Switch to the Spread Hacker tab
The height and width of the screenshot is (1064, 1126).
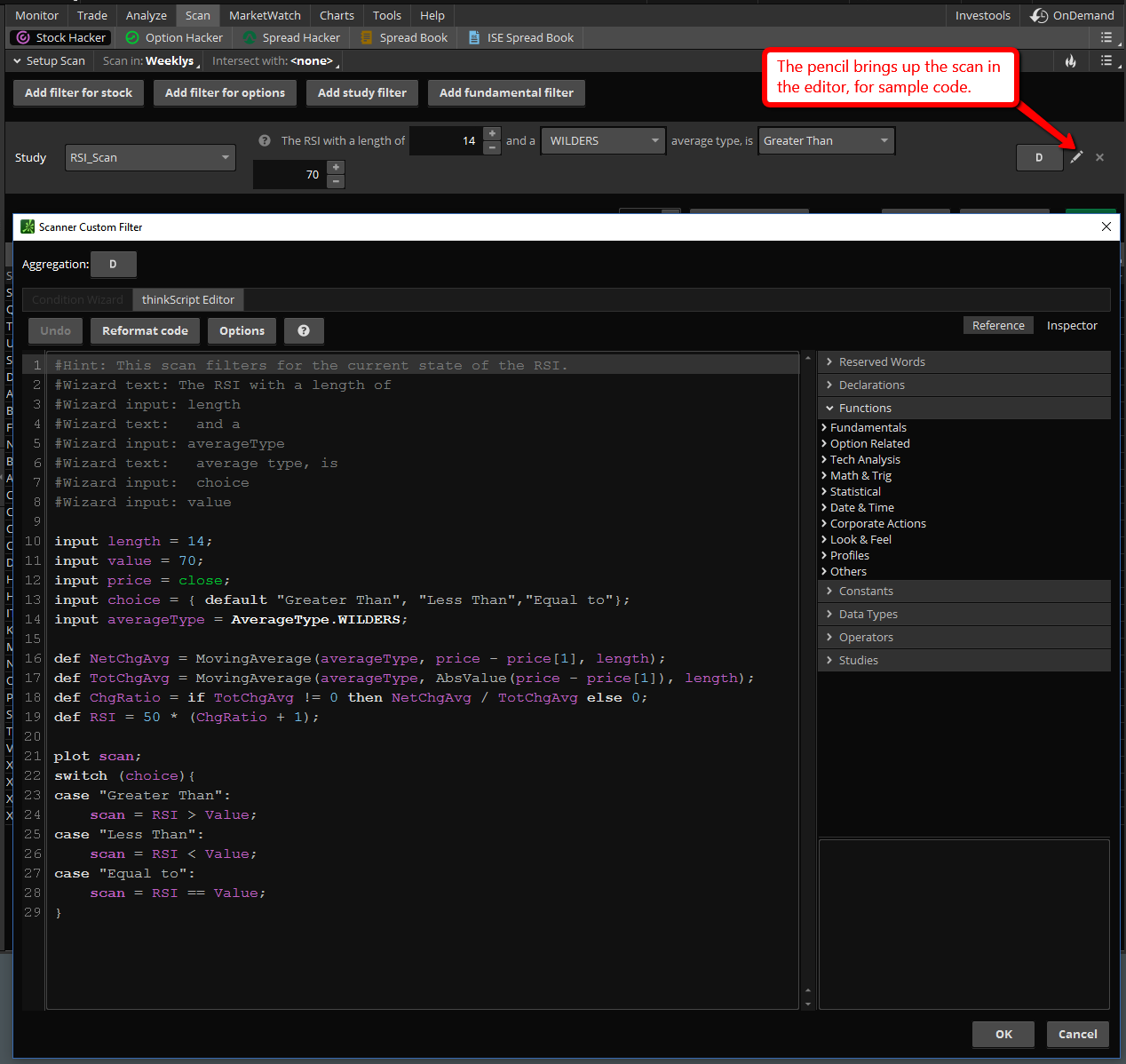291,37
